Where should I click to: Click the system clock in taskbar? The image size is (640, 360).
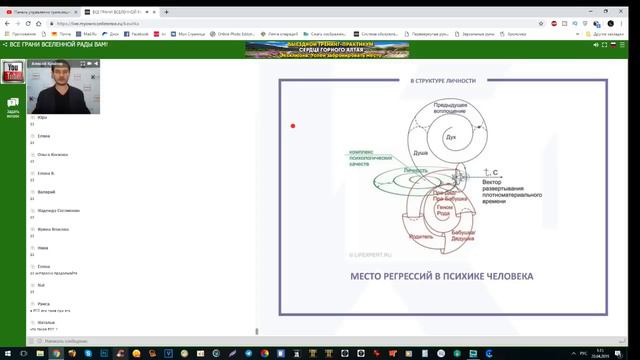[x=600, y=353]
